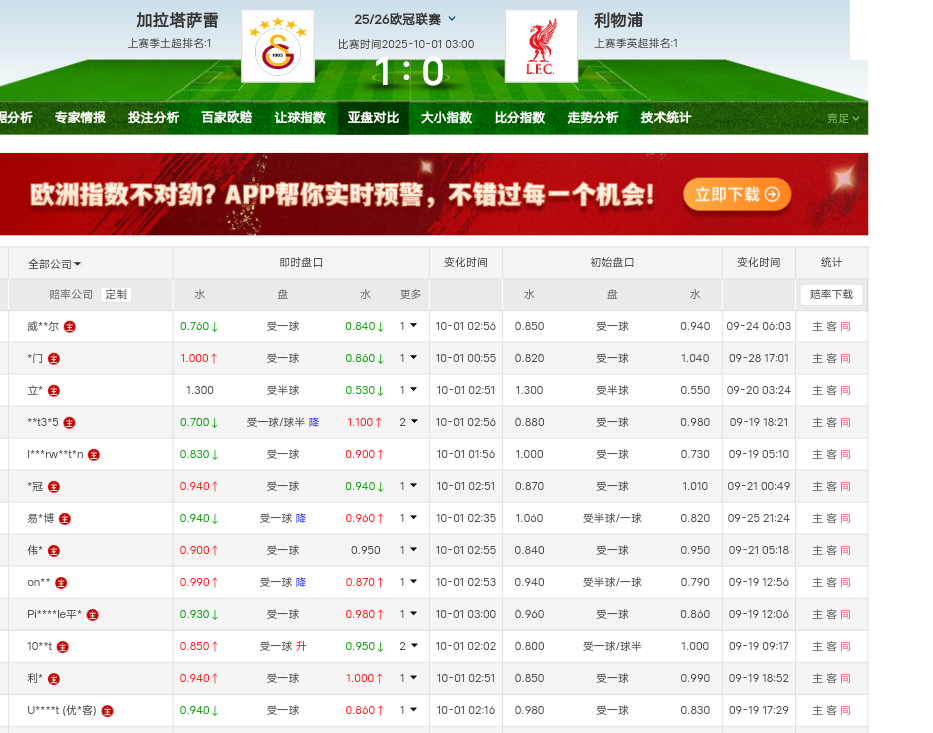The width and height of the screenshot is (933, 733).
Task: Click the 主 badge next to Pi****le平*
Action: [x=92, y=614]
